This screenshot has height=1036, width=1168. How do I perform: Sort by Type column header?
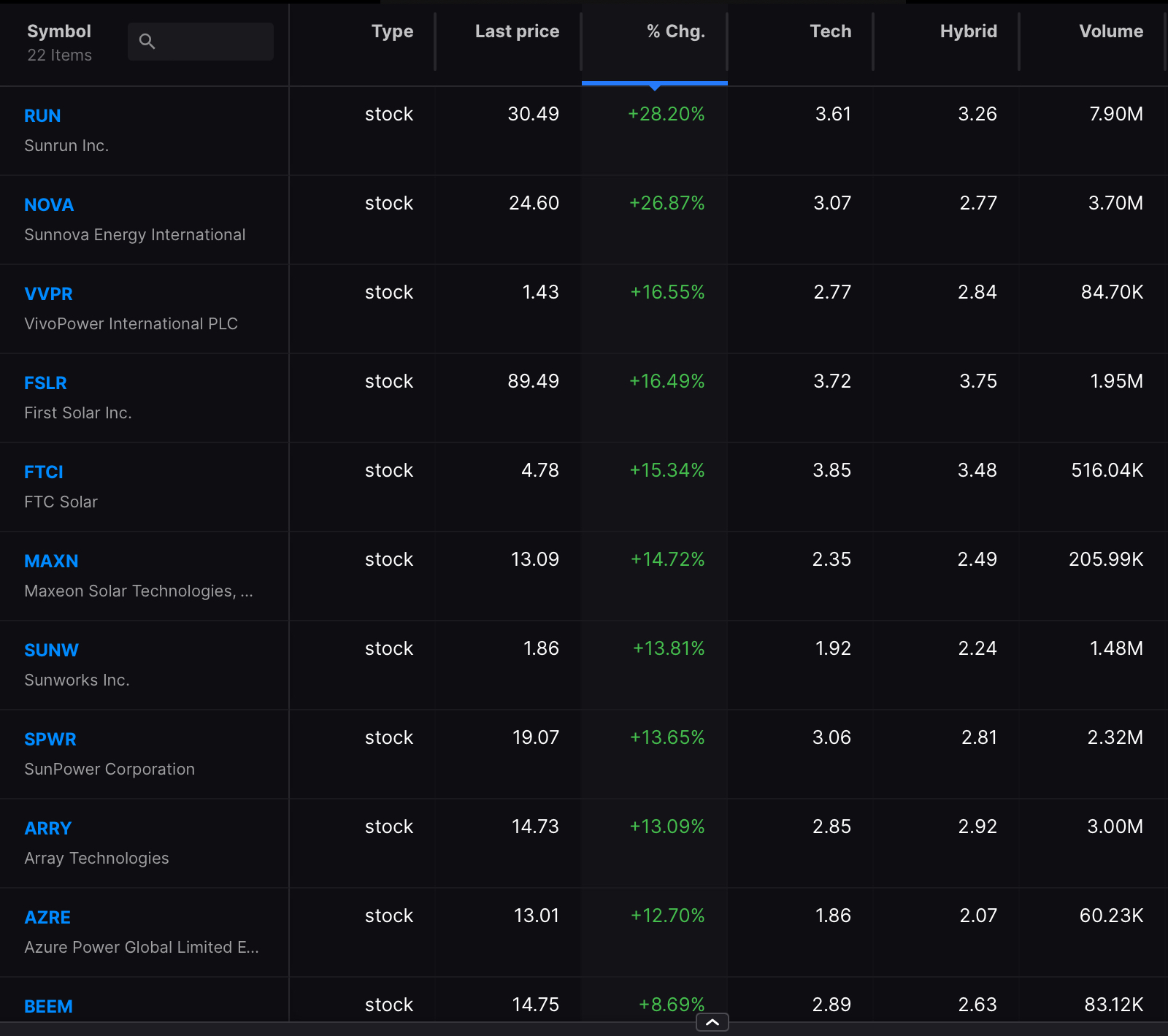(x=393, y=31)
